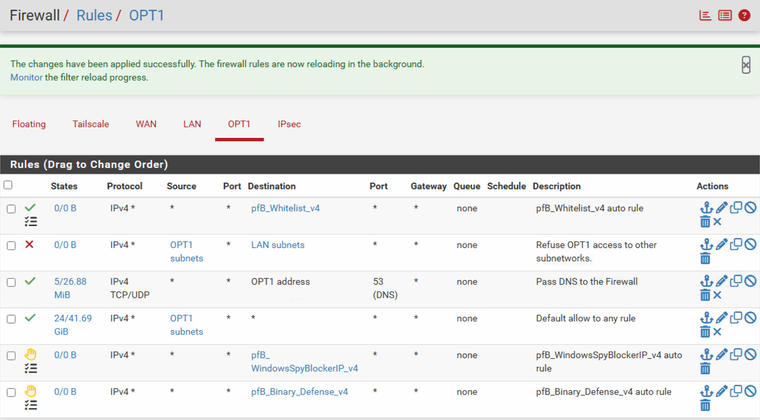Image resolution: width=760 pixels, height=420 pixels.
Task: Dismiss the success notification banner
Action: (745, 64)
